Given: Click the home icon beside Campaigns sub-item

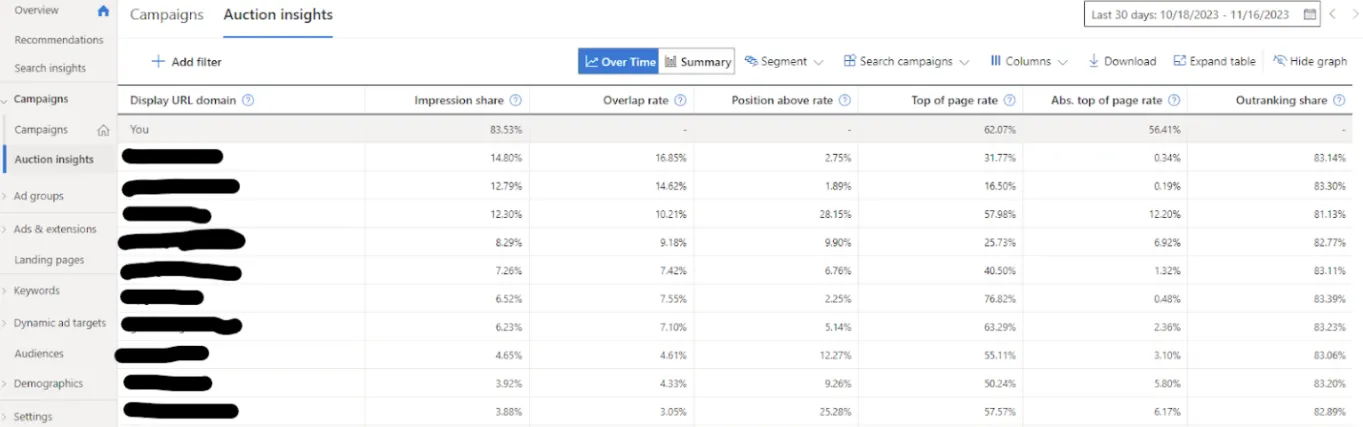Looking at the screenshot, I should click(x=103, y=130).
